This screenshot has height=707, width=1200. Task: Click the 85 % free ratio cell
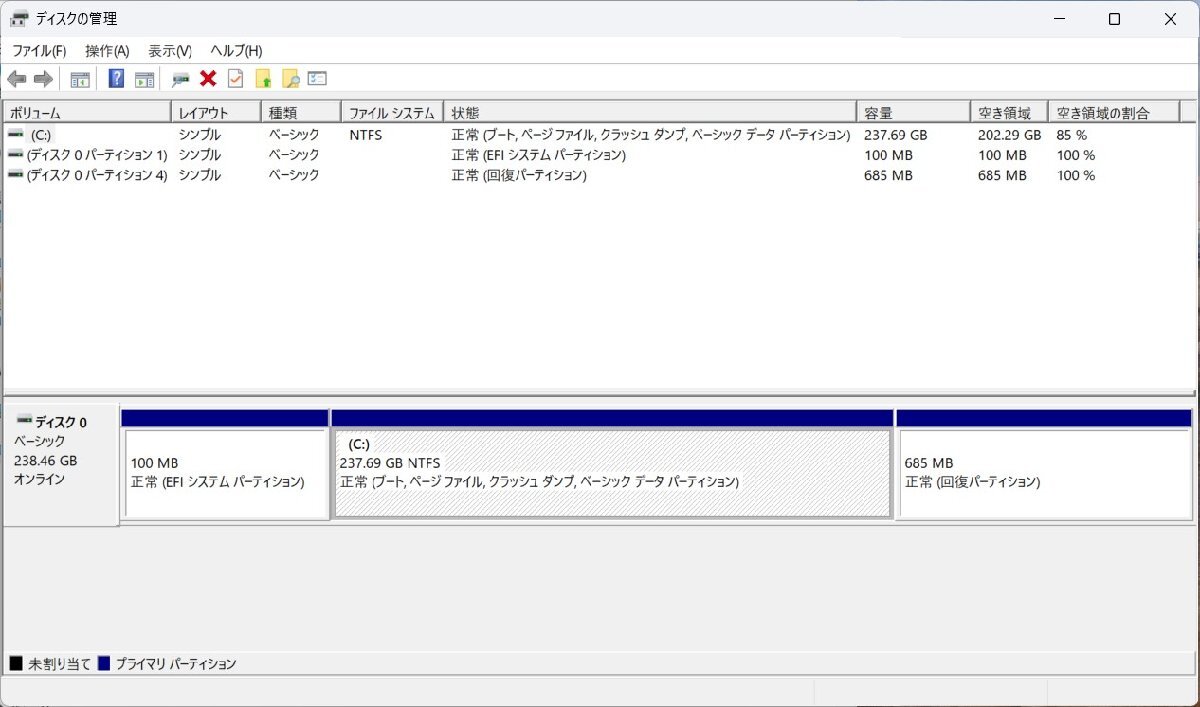pos(1072,134)
